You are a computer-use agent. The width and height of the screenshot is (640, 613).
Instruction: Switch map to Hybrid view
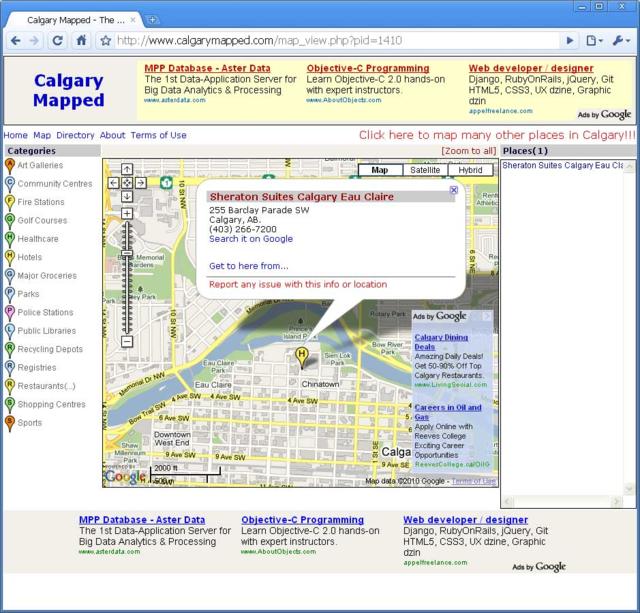tap(470, 170)
